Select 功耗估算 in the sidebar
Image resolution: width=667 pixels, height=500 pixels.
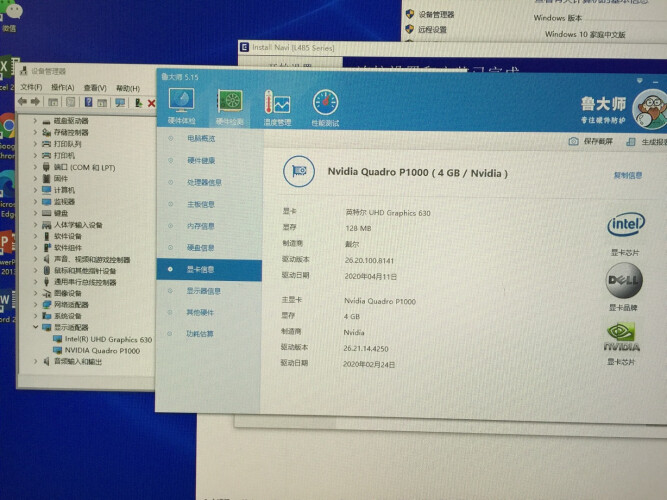pyautogui.click(x=200, y=334)
